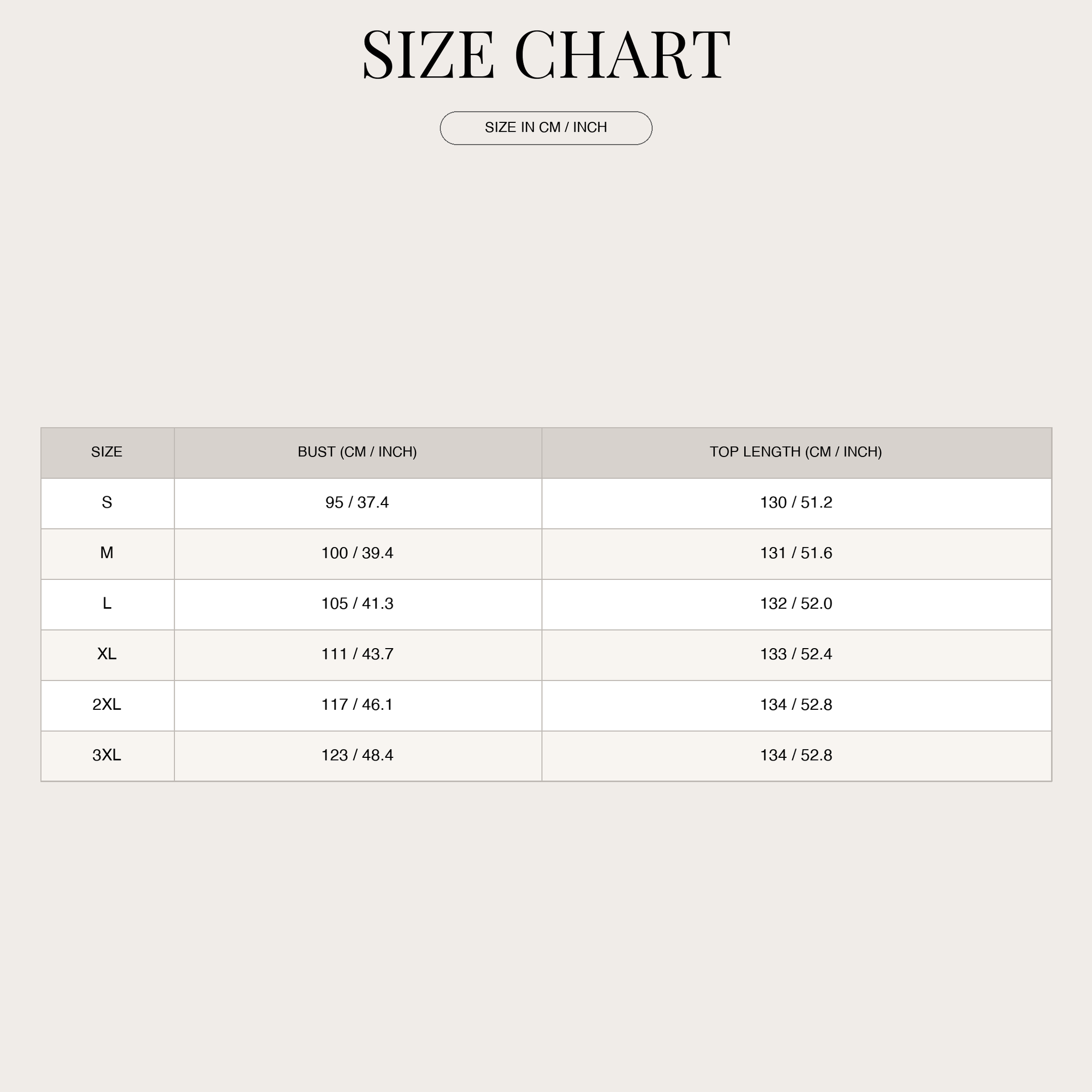Select 2XL top length 134 / 52.8
The height and width of the screenshot is (1092, 1092).
[796, 705]
